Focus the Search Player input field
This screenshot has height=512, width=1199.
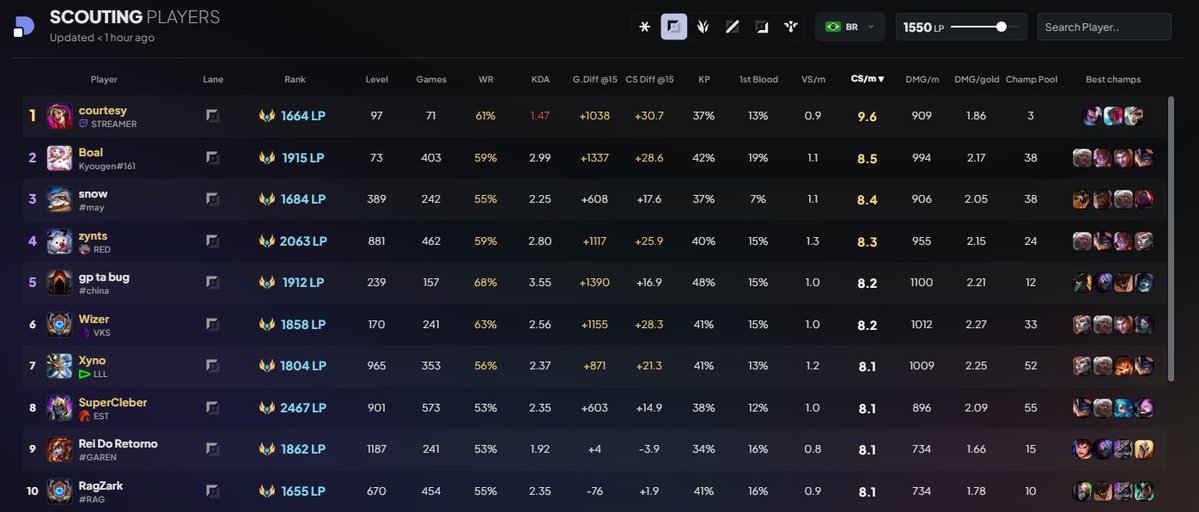pyautogui.click(x=1103, y=27)
